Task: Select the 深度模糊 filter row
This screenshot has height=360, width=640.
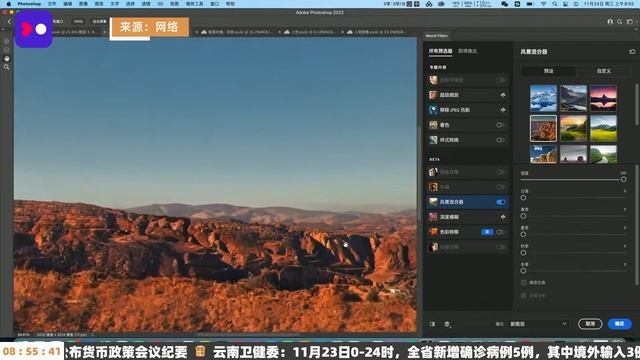Action: pos(468,217)
